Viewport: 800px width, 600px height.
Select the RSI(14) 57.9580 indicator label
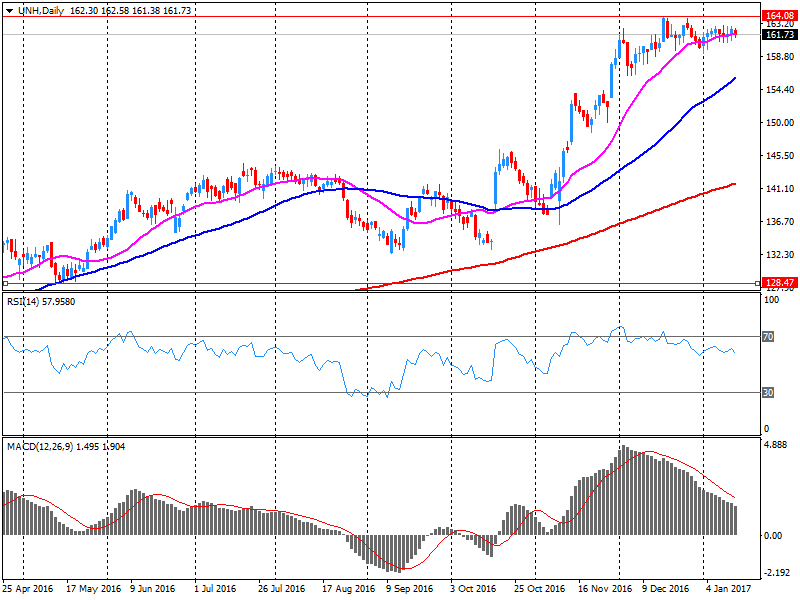[41, 302]
